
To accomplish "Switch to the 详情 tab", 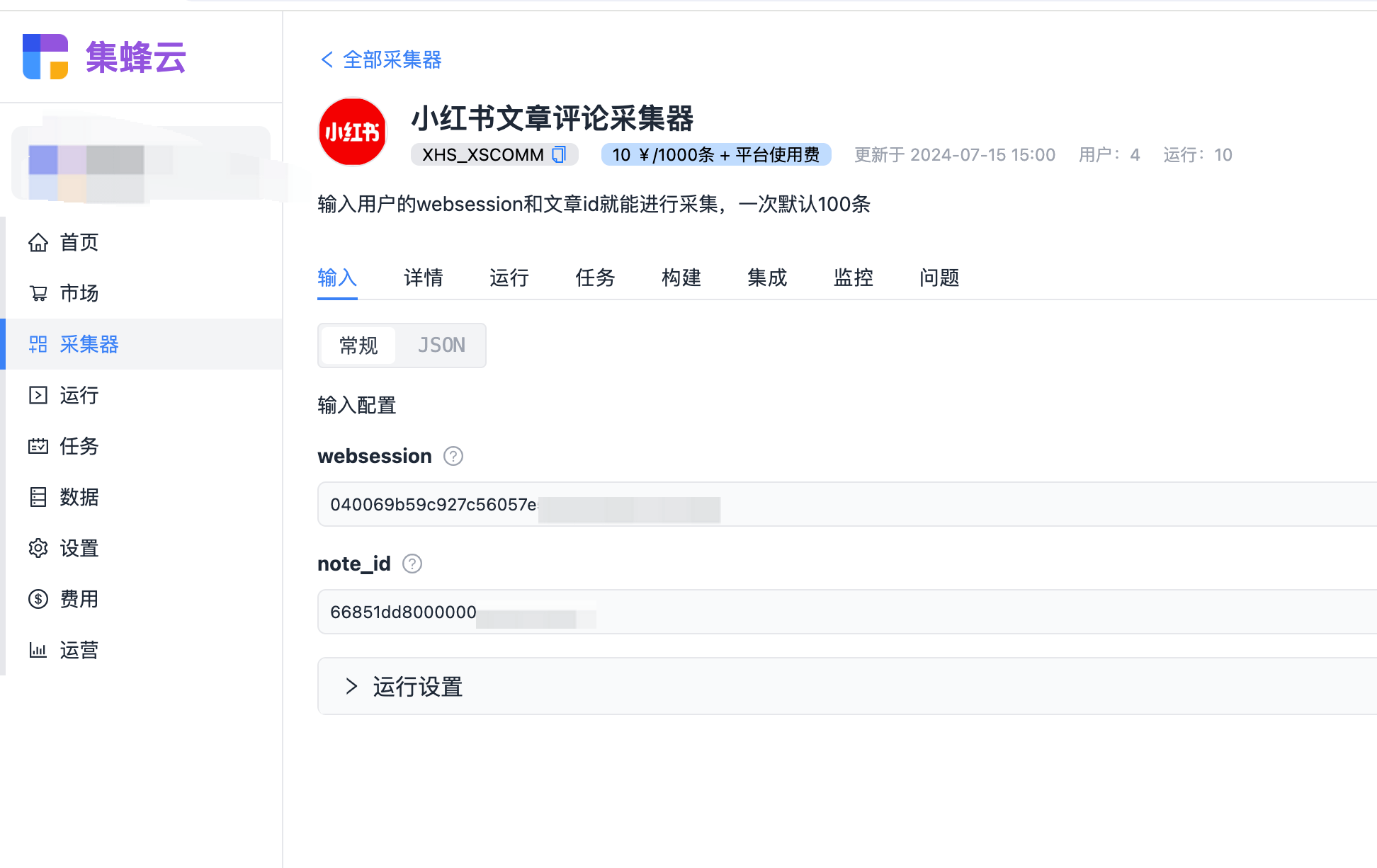I will (x=424, y=278).
